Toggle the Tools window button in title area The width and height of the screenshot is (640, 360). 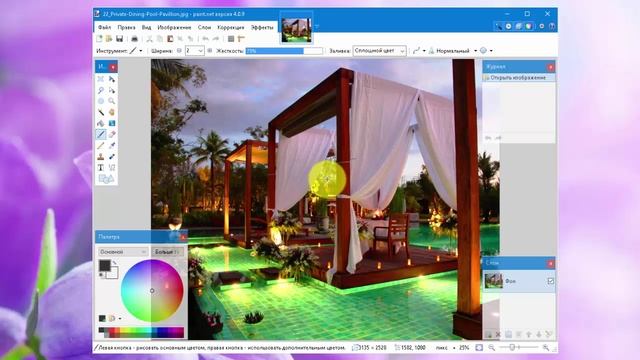coord(498,26)
